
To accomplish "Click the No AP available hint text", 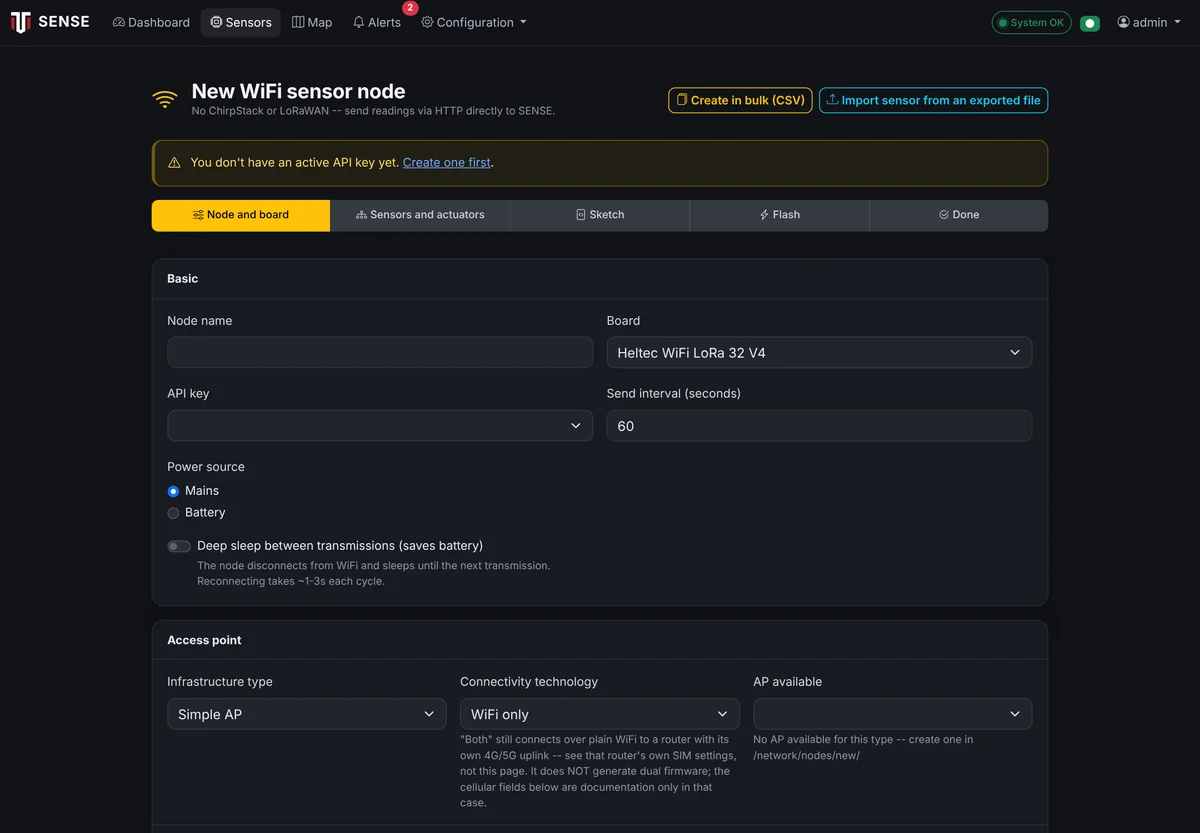I will [863, 747].
